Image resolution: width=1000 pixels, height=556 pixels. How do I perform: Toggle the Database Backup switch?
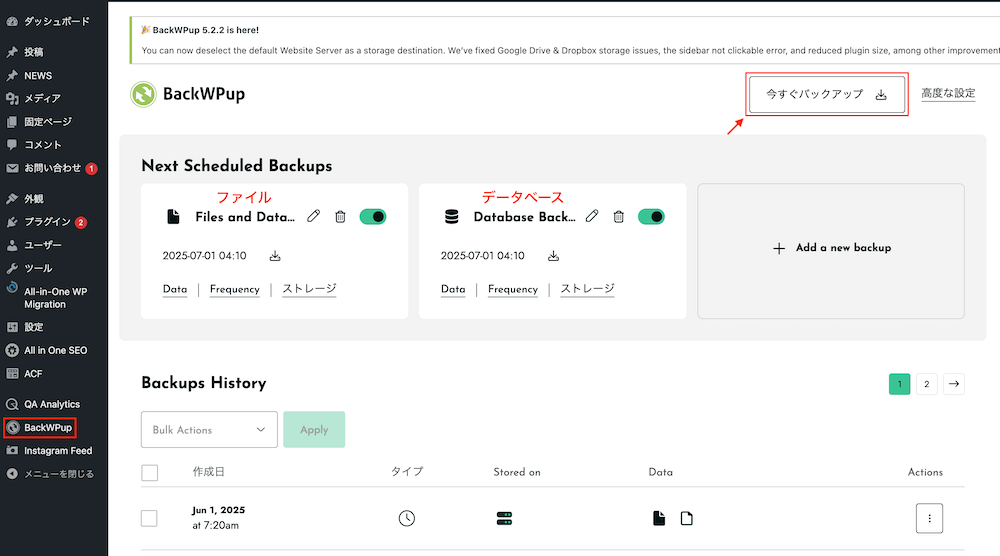651,217
